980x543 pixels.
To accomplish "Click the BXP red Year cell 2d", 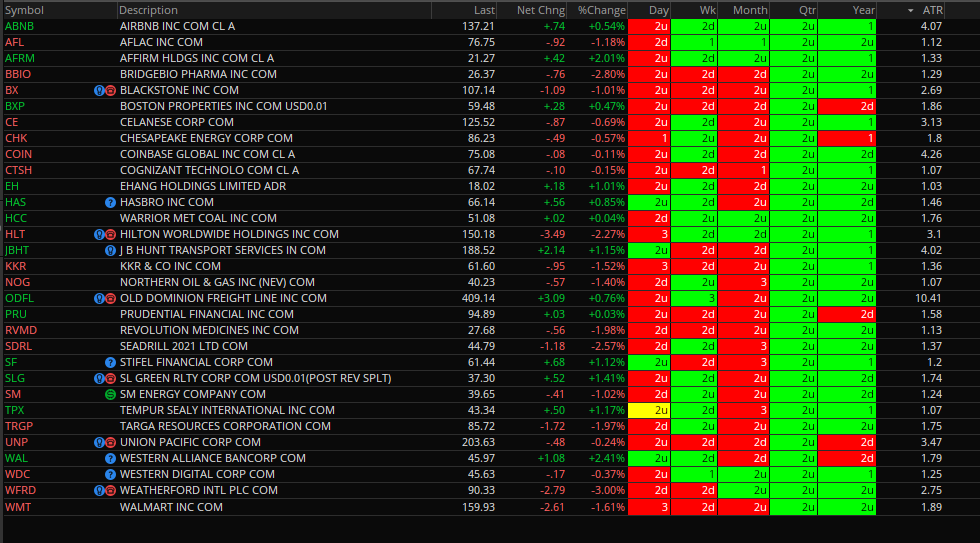I will coord(847,106).
